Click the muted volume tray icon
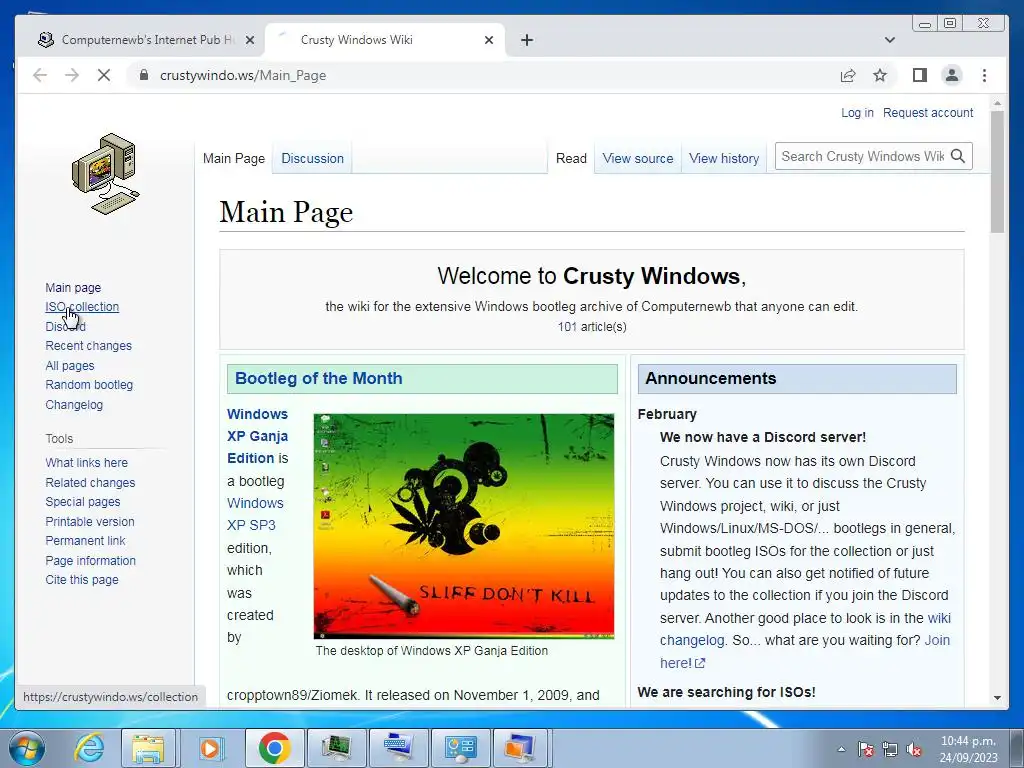 point(914,749)
